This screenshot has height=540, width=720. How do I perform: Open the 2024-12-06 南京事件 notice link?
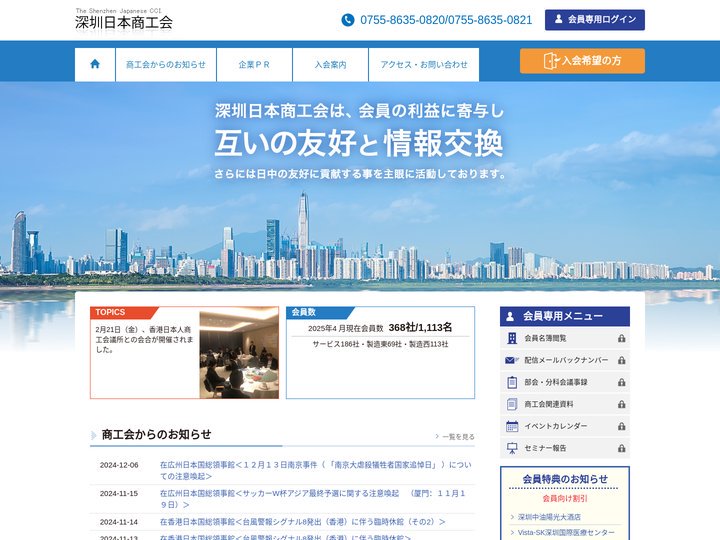click(315, 471)
